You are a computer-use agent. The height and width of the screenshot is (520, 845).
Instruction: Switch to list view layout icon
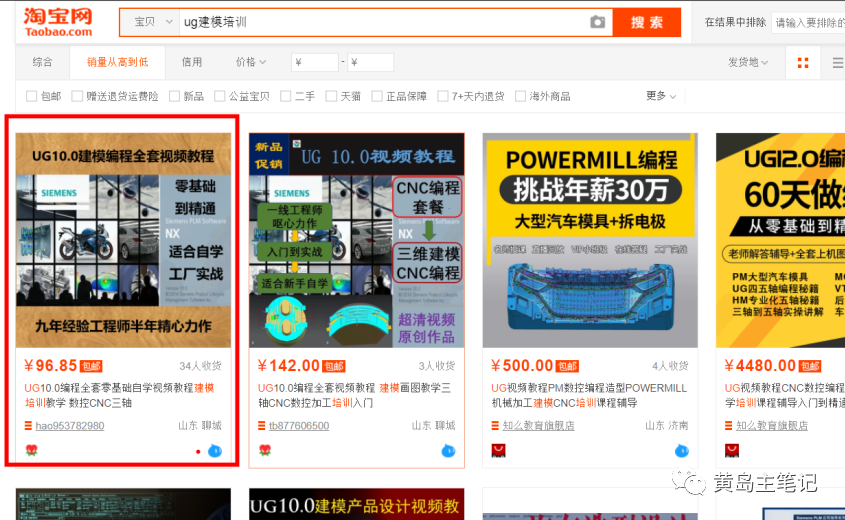(x=837, y=63)
